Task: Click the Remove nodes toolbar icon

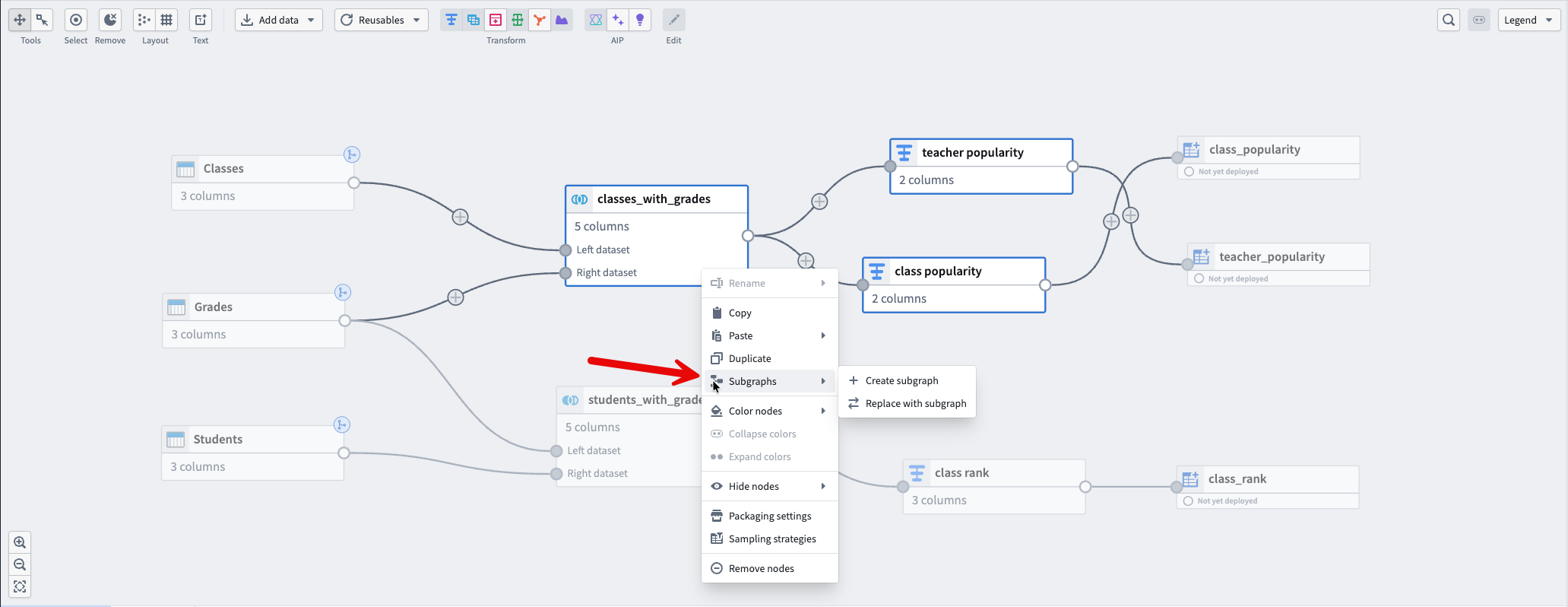Action: click(110, 20)
